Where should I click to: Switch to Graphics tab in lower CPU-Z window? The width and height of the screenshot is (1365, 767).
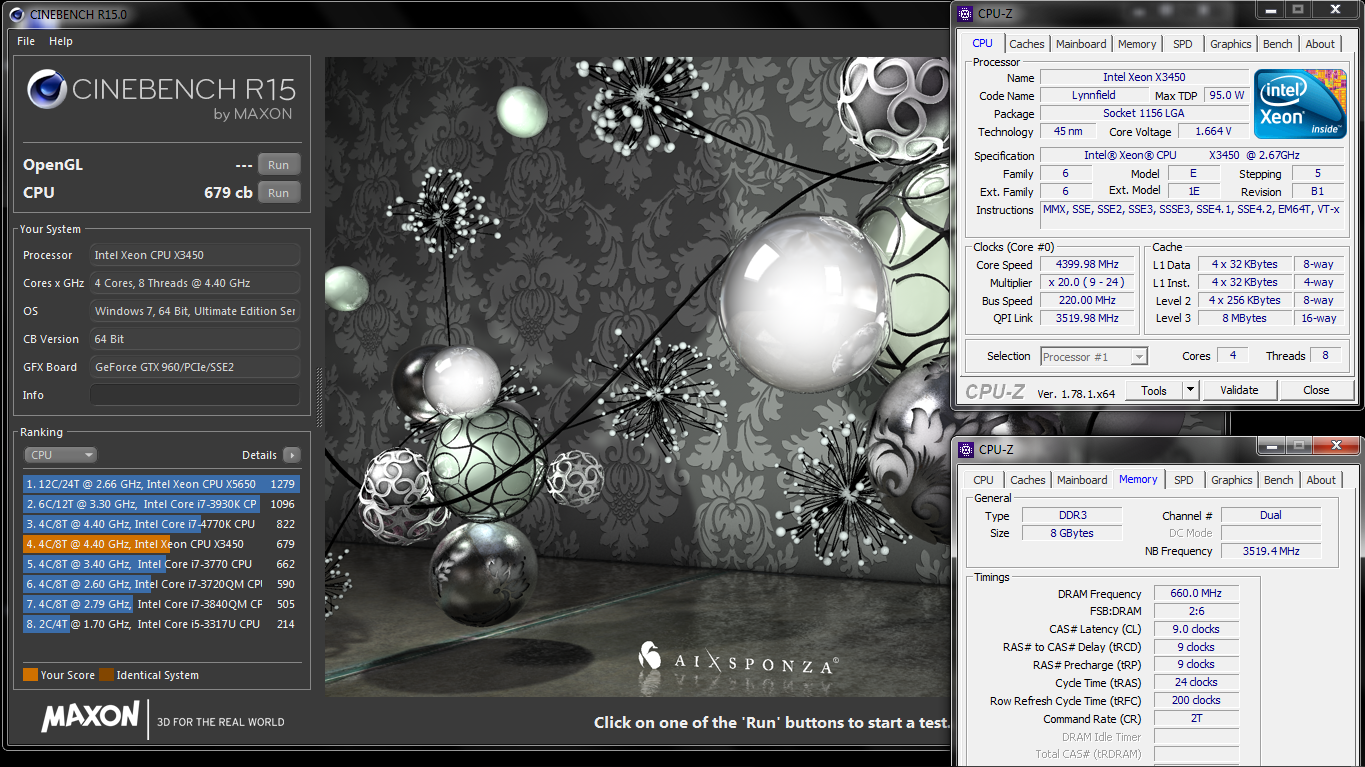pos(1231,480)
